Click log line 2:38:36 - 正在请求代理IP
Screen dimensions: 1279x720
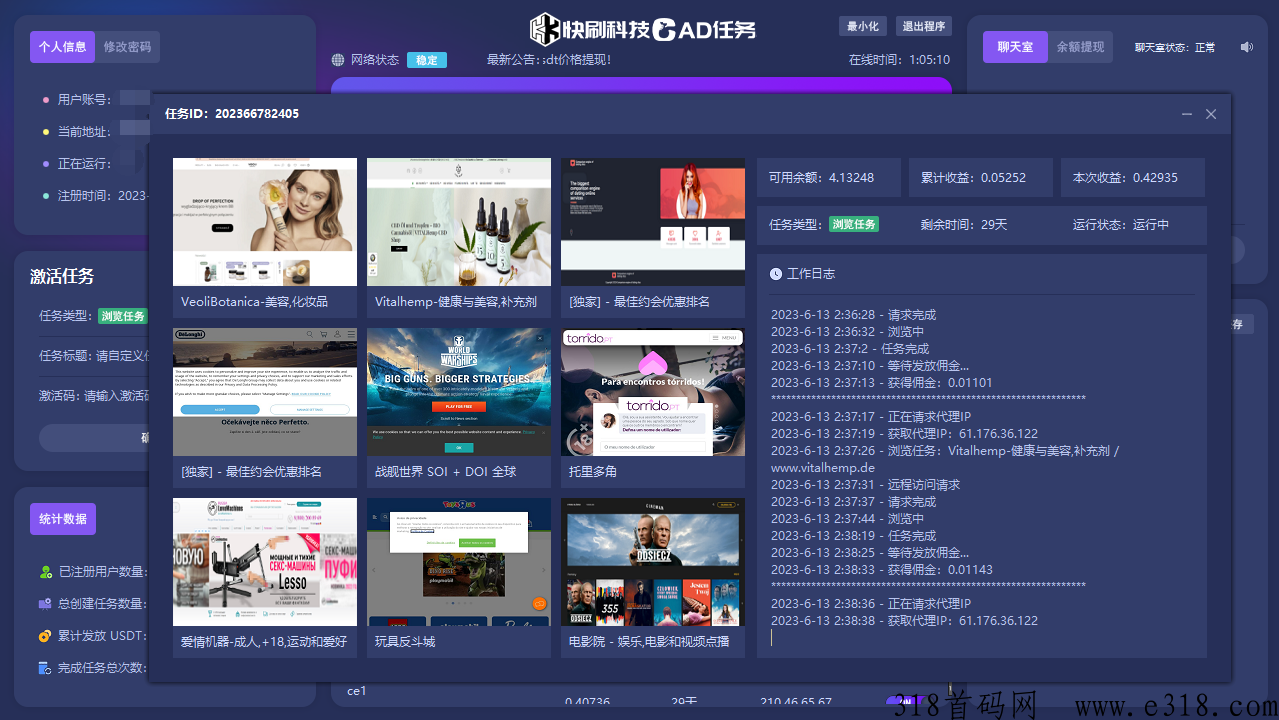(x=870, y=604)
